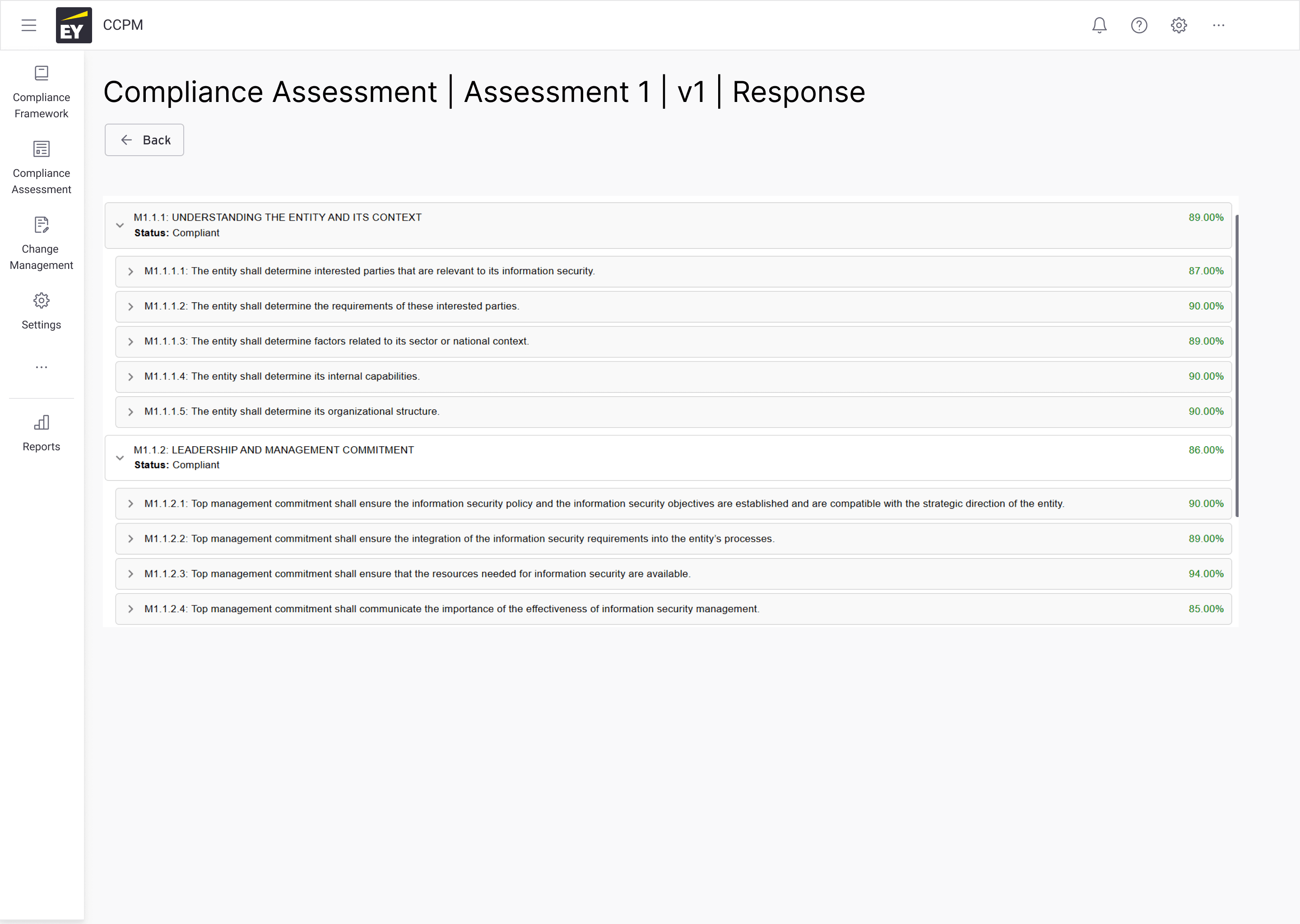Expand M1.1.2.3 resources available row

point(131,573)
